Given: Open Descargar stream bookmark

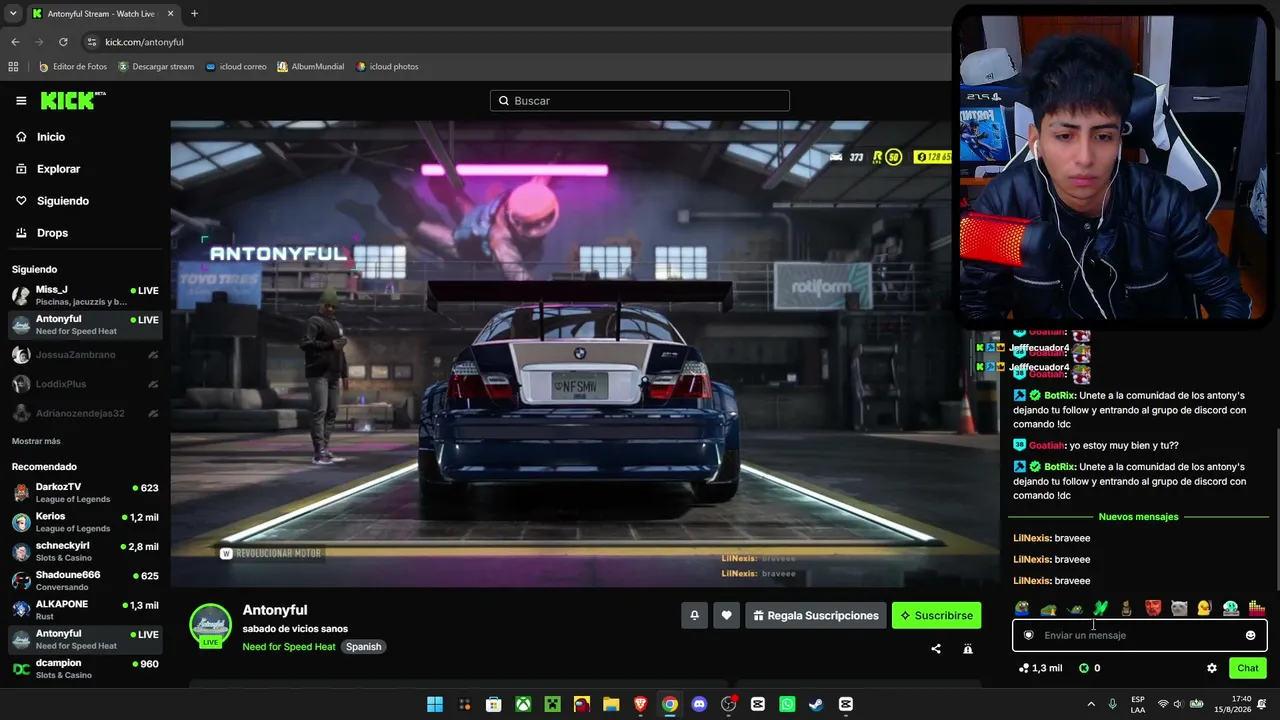Looking at the screenshot, I should (x=156, y=67).
